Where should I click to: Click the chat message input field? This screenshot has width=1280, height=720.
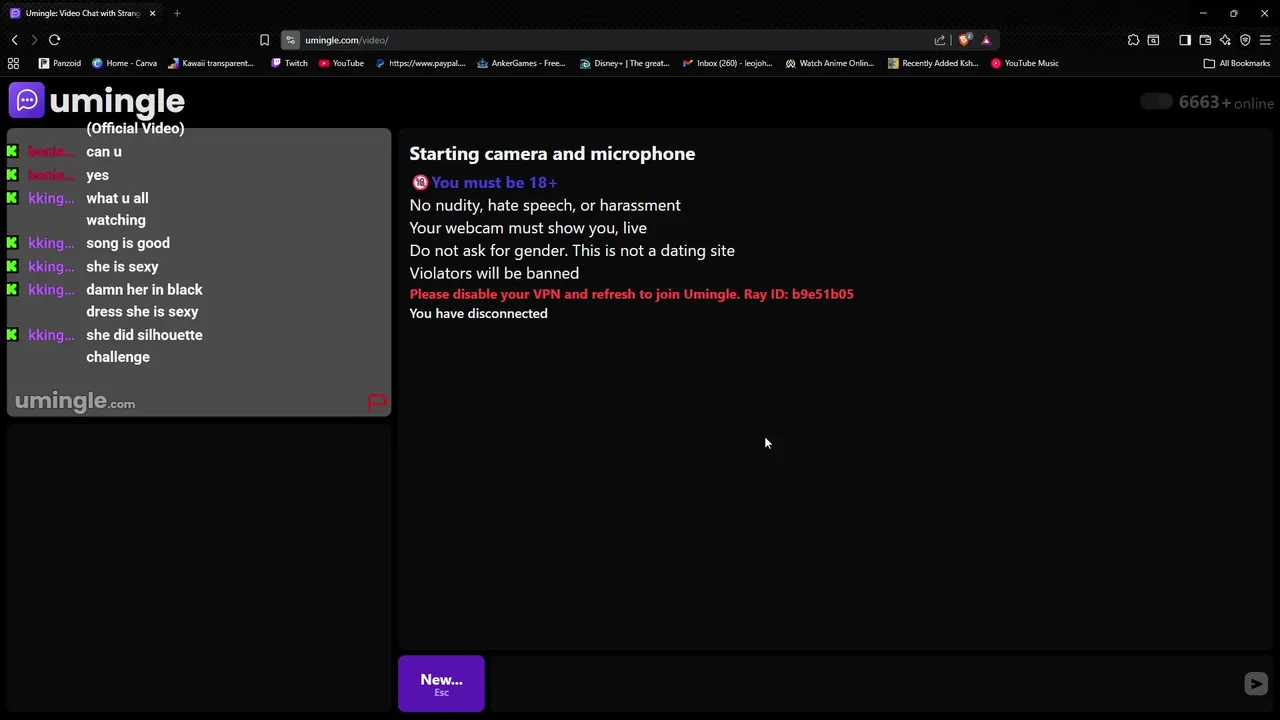pos(865,684)
